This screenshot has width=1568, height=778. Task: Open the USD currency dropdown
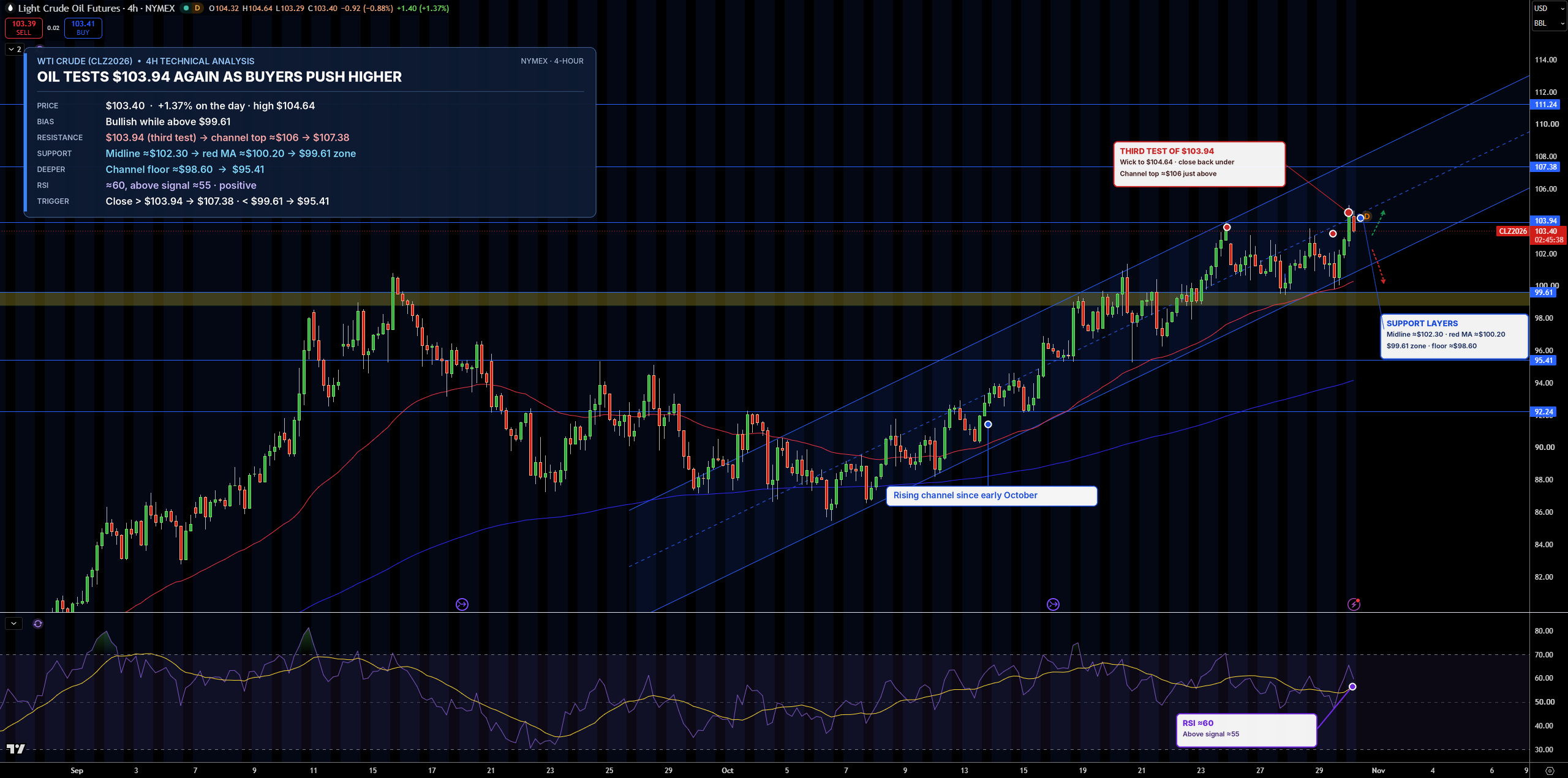click(1549, 9)
